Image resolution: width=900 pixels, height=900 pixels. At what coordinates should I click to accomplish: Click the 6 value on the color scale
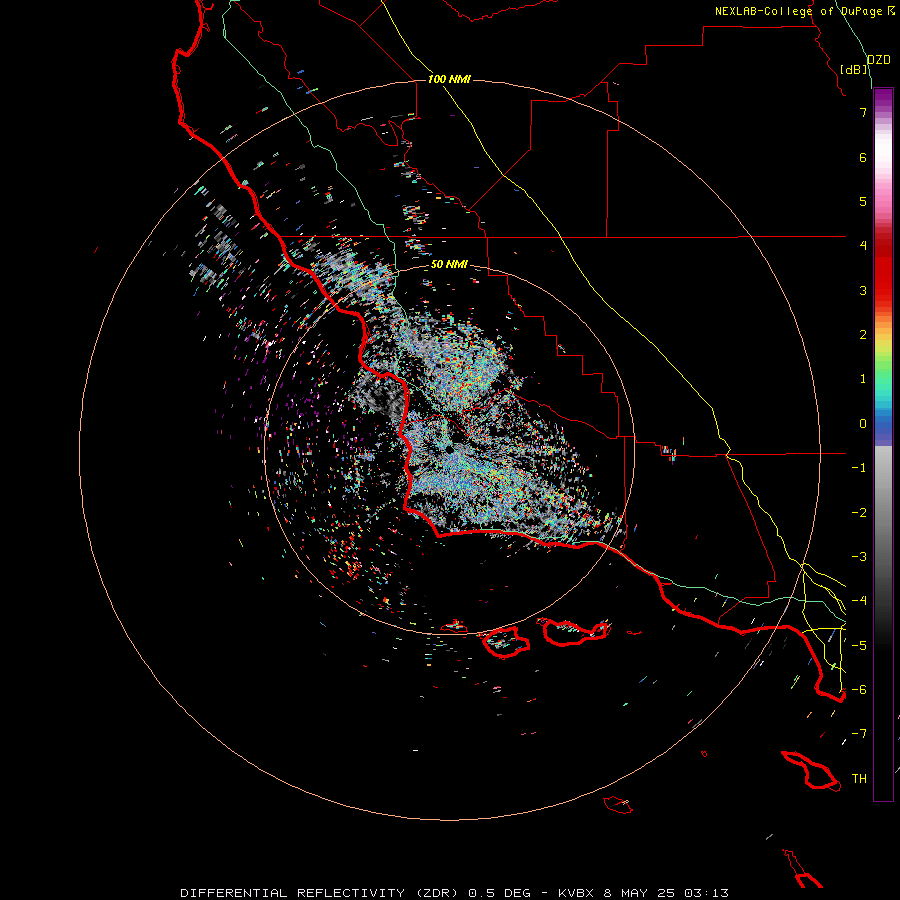863,157
